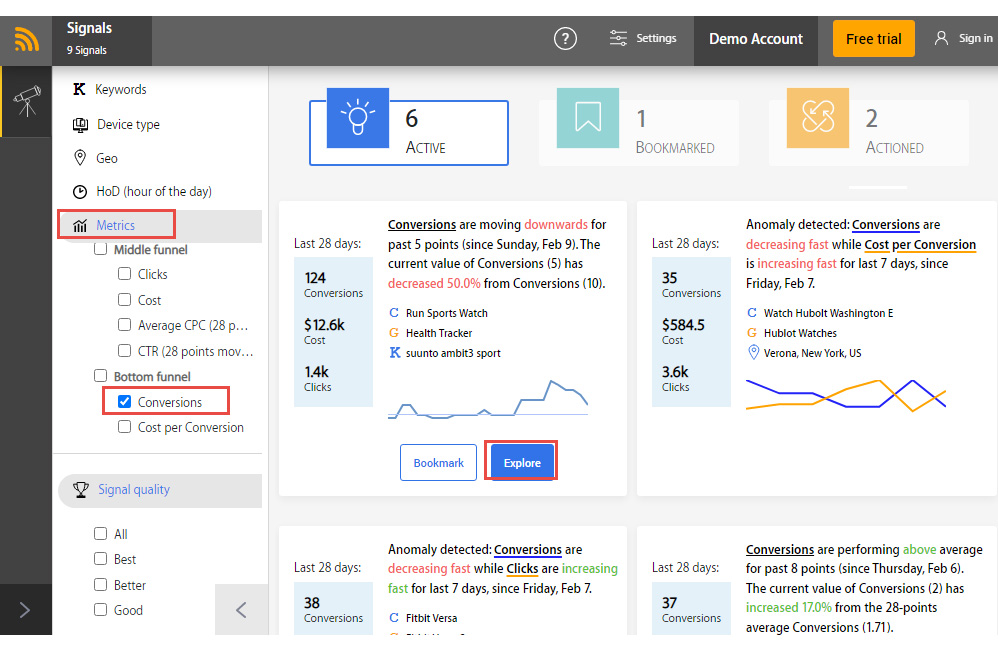
Task: Click the 38 Conversions stat
Action: 333,610
